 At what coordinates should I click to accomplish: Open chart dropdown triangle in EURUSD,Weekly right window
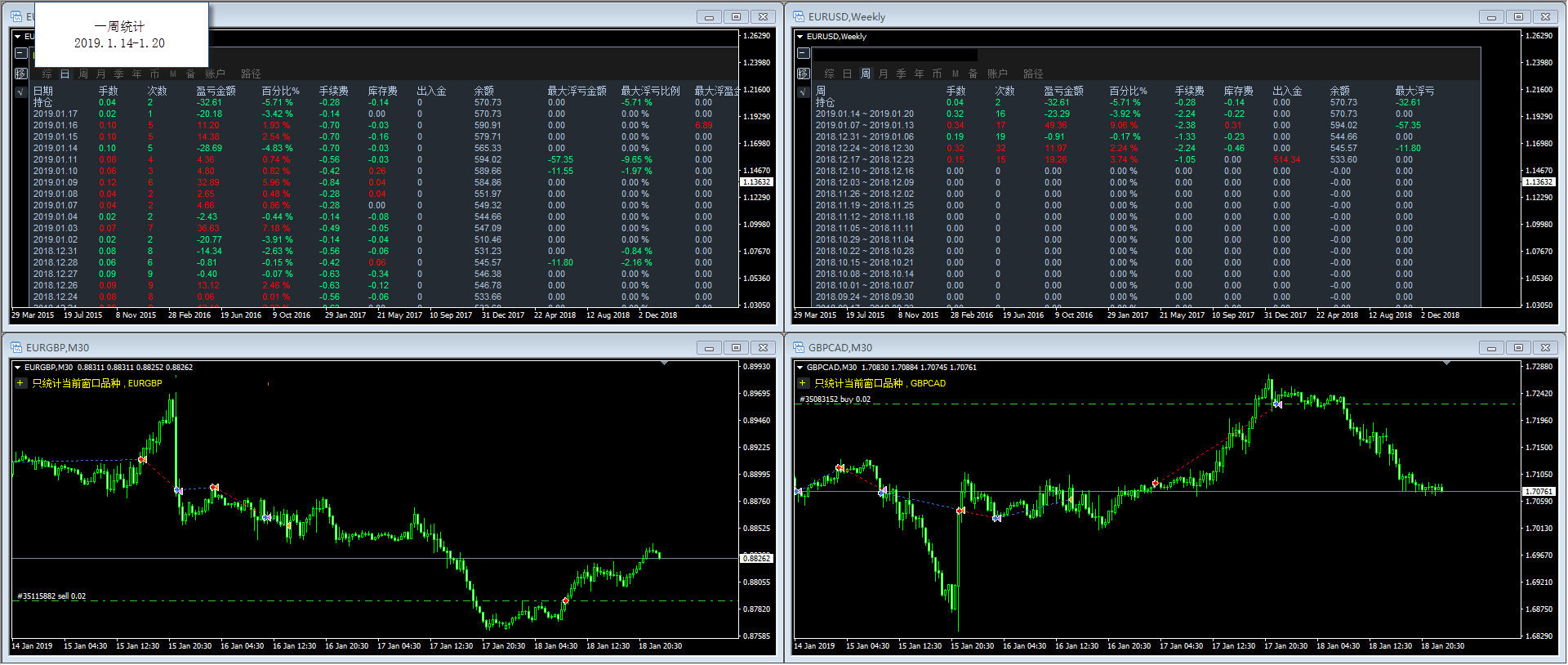tap(800, 37)
